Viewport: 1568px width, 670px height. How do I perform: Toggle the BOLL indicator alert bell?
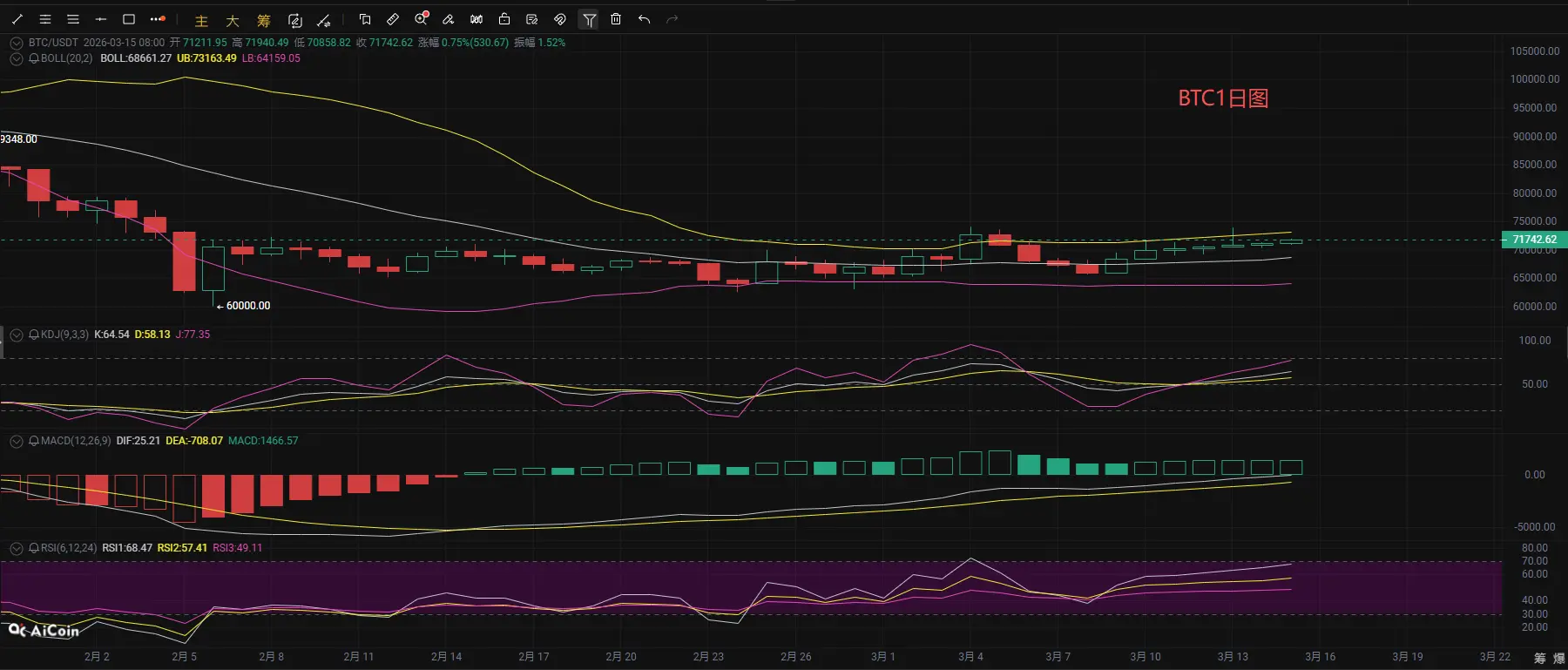[34, 58]
